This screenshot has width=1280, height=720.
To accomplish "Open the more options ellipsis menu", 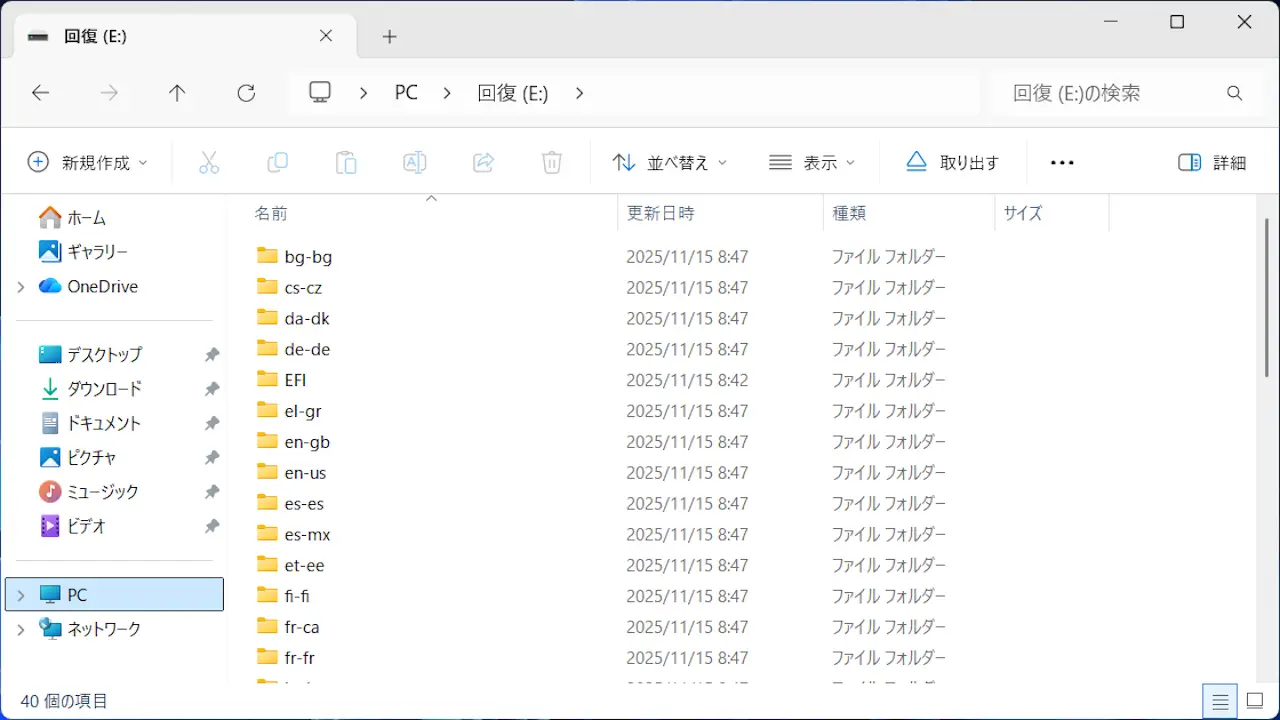I will pyautogui.click(x=1062, y=162).
